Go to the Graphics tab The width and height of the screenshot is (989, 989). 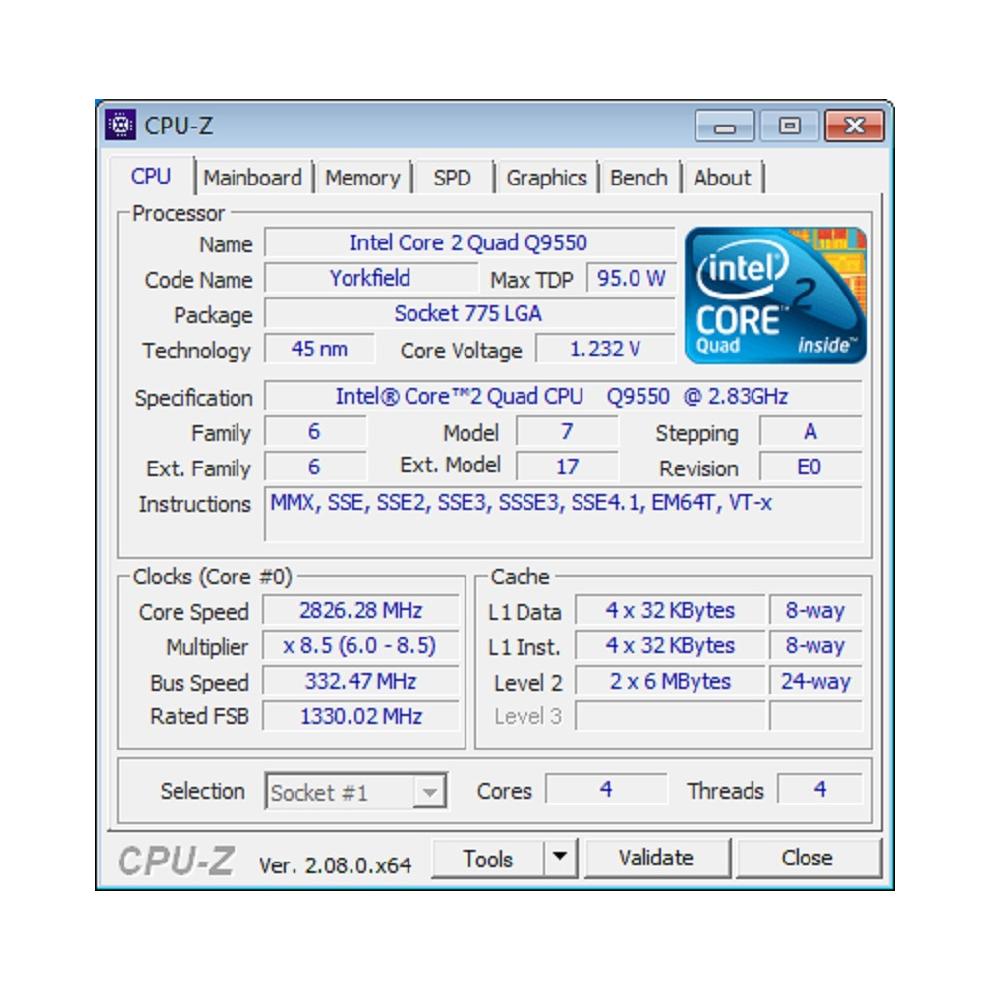(546, 178)
